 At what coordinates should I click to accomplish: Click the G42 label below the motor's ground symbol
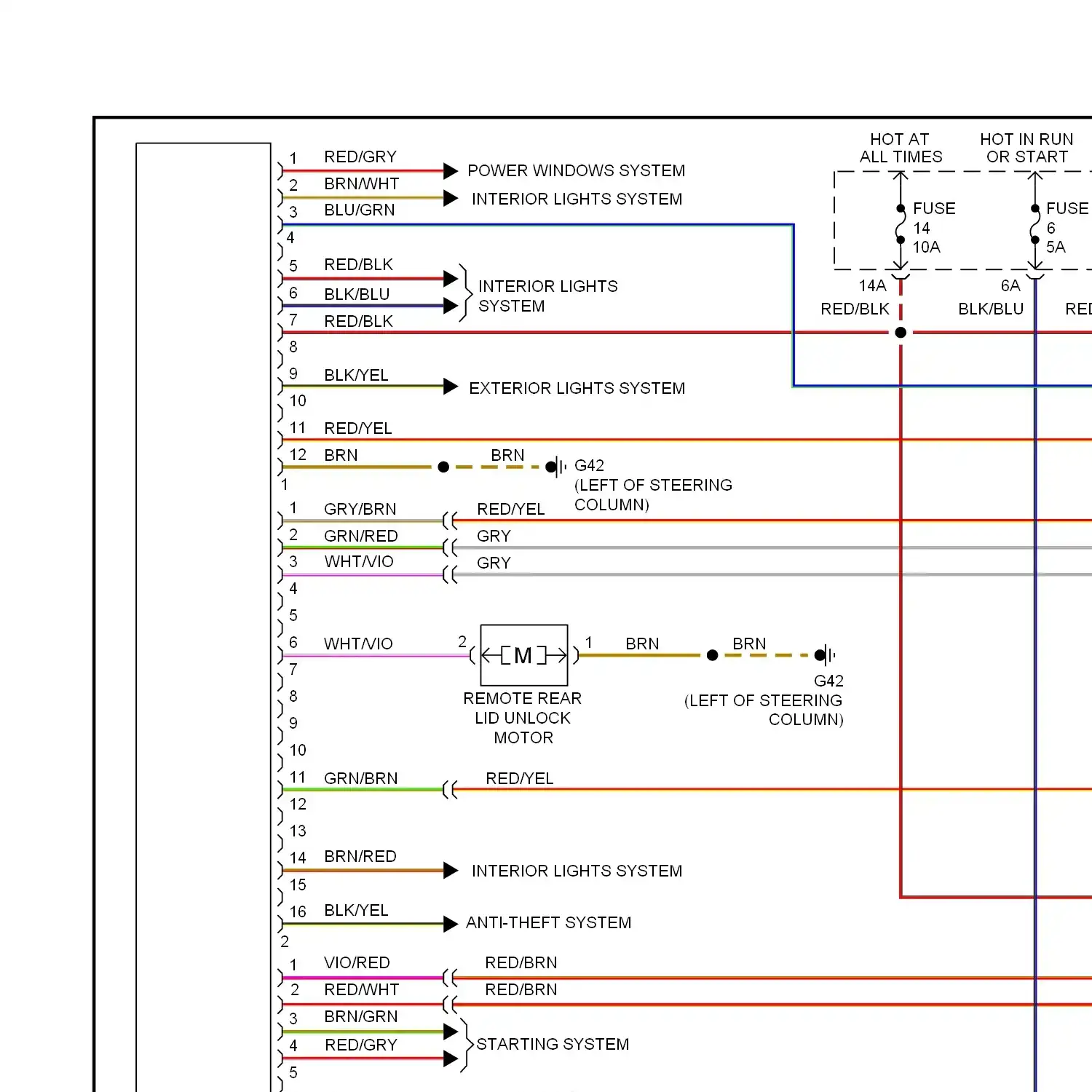828,681
